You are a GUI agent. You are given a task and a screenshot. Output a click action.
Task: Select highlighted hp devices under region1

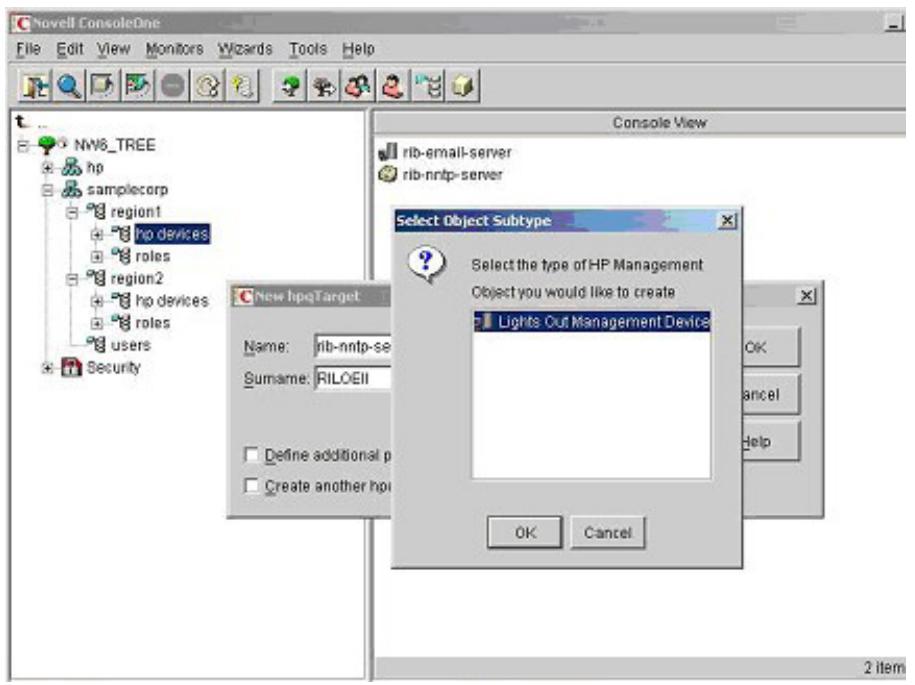[x=172, y=234]
